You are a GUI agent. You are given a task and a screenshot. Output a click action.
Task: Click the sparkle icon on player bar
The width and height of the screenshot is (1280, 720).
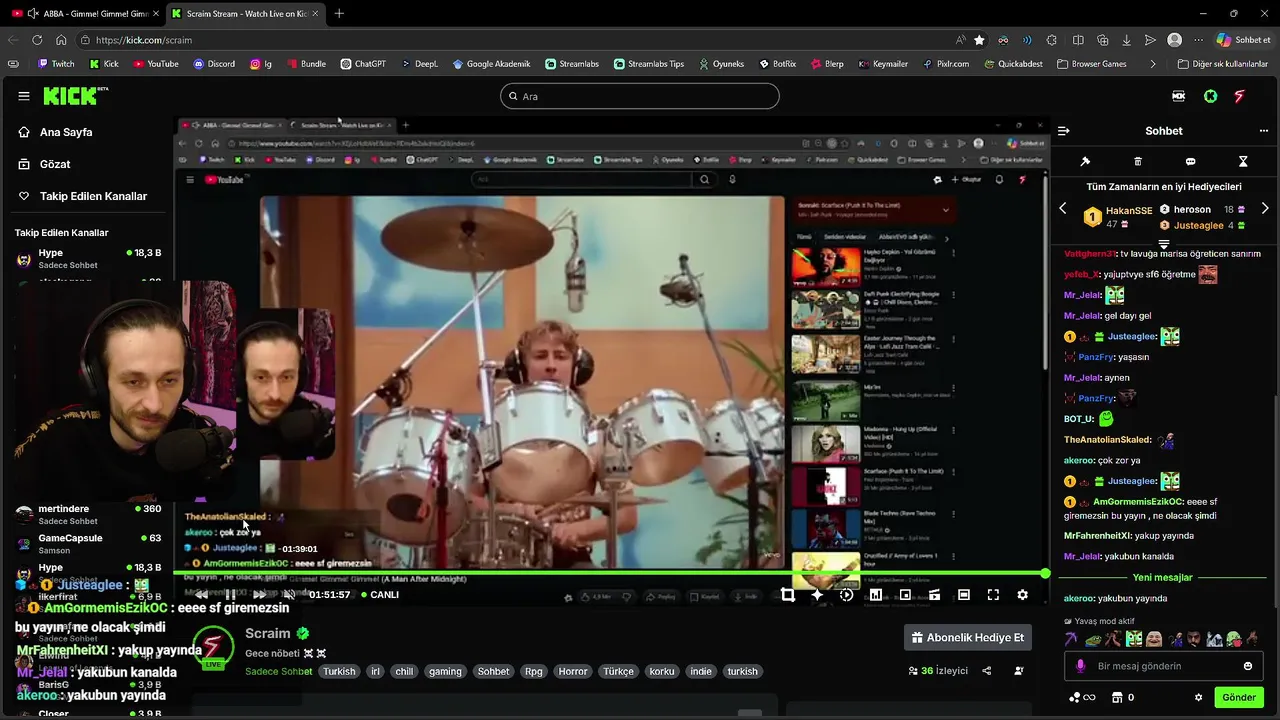817,595
